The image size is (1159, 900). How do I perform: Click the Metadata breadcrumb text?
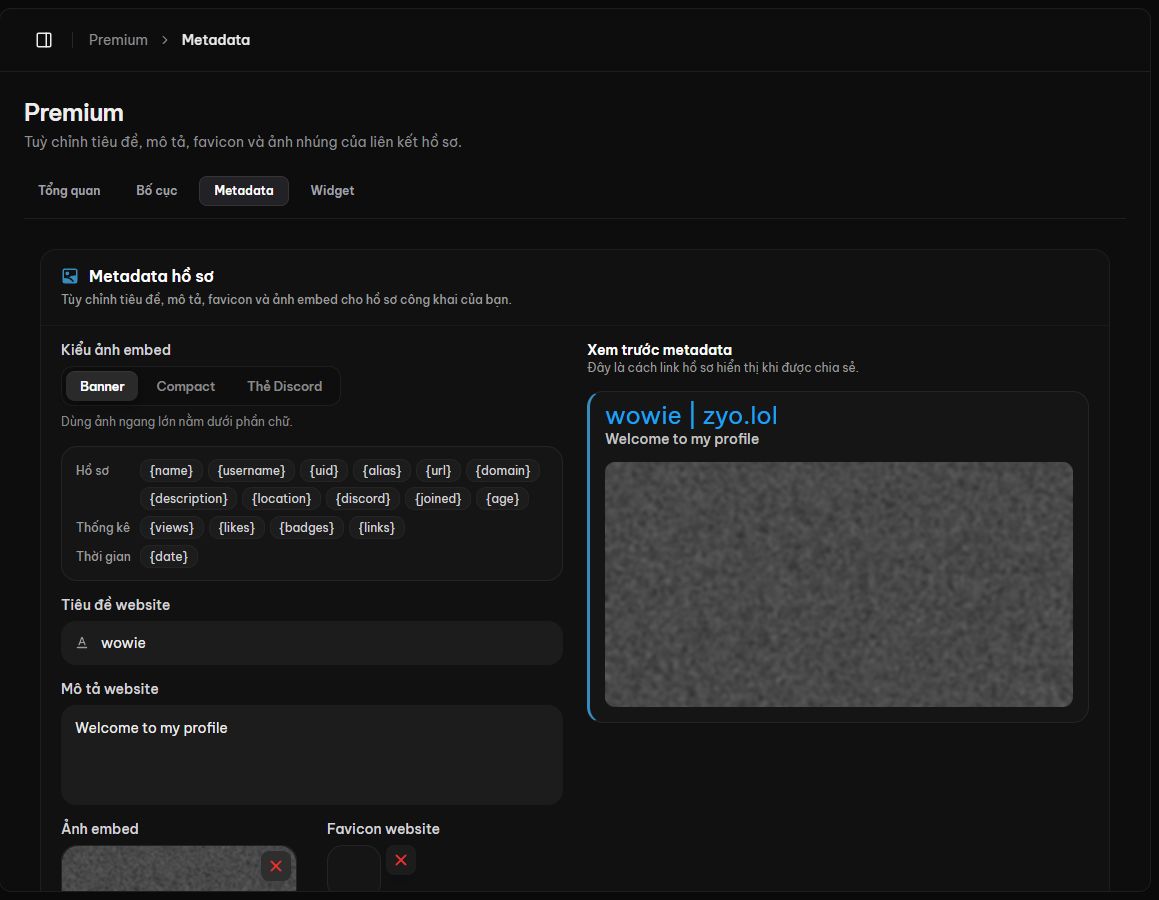click(x=216, y=40)
